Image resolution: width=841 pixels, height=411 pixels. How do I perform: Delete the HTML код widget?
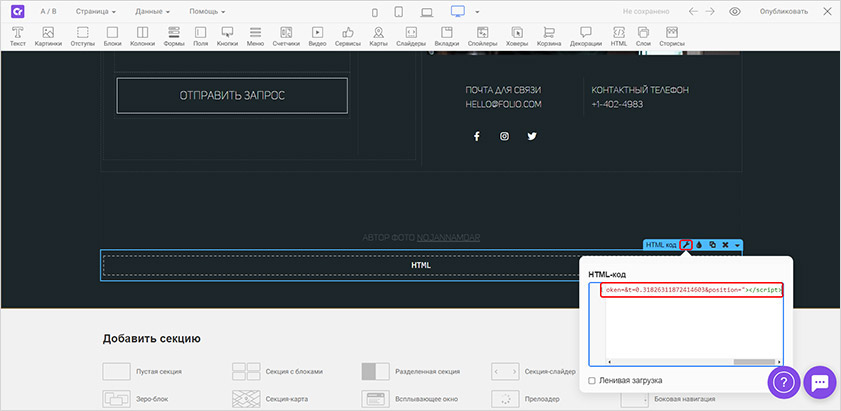tap(725, 245)
